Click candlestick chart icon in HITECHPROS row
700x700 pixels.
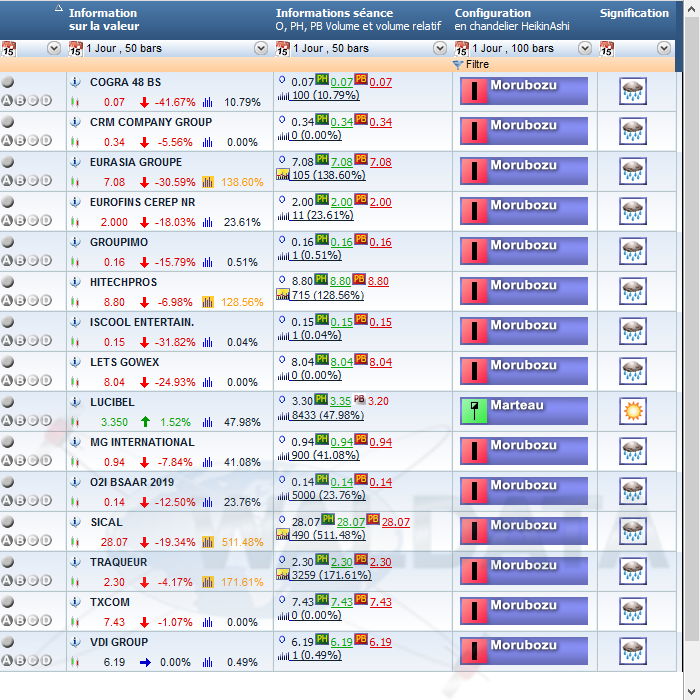click(75, 302)
